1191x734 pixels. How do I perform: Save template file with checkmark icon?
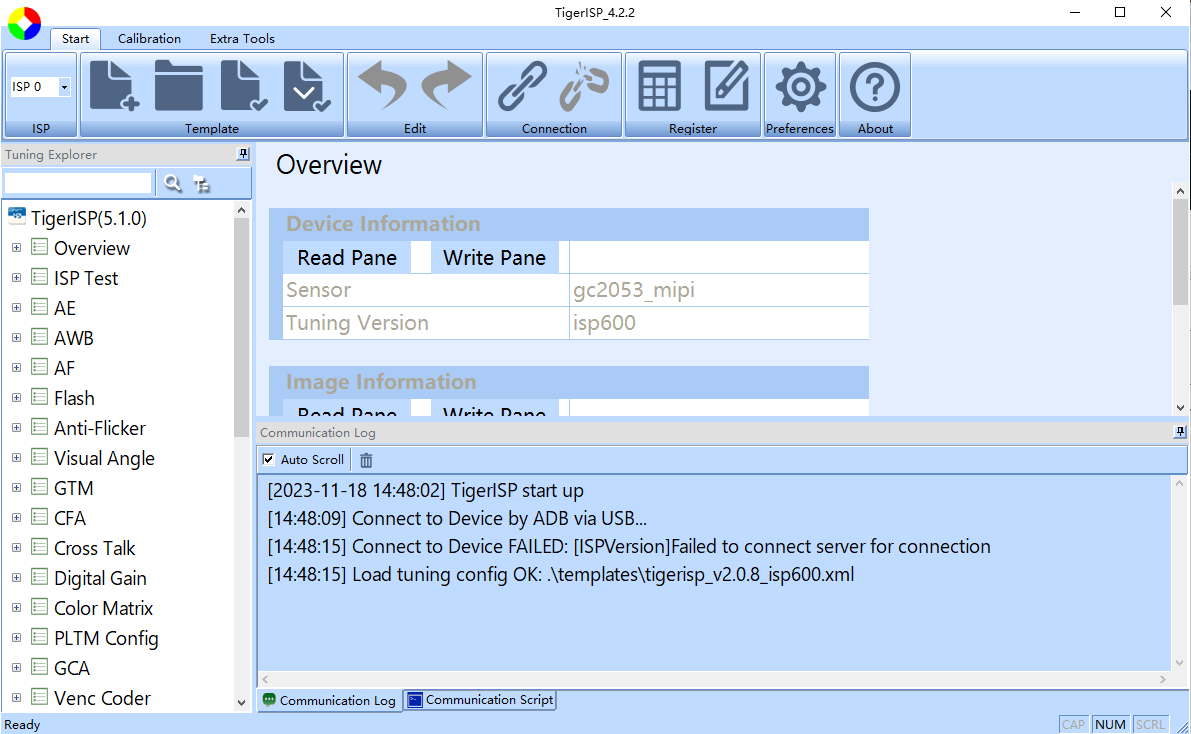pyautogui.click(x=244, y=86)
